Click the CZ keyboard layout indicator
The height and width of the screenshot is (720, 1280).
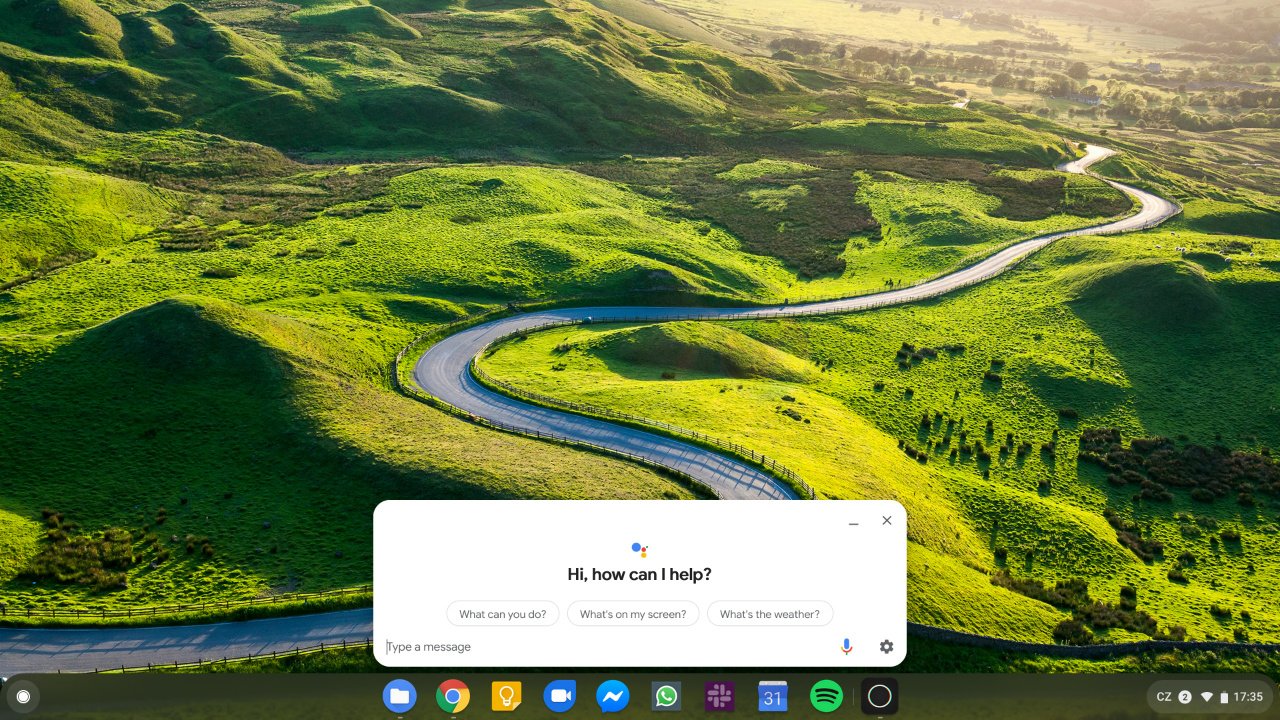click(x=1164, y=697)
